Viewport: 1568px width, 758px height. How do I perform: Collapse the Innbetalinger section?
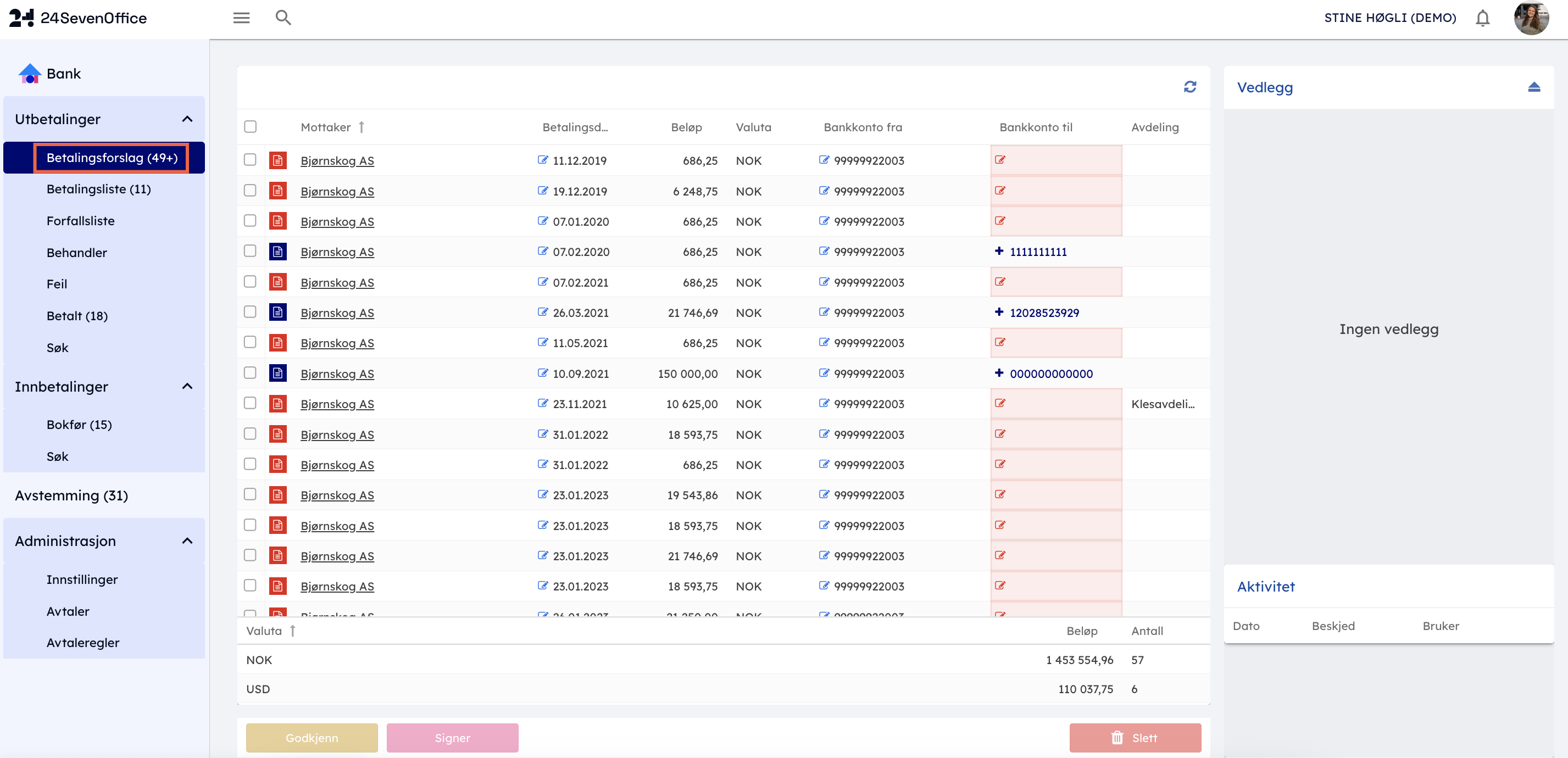pyautogui.click(x=187, y=386)
